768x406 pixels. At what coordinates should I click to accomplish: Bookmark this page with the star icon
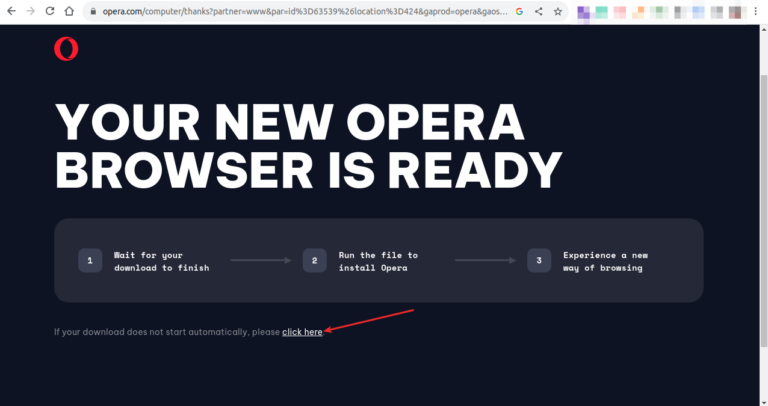pos(557,12)
